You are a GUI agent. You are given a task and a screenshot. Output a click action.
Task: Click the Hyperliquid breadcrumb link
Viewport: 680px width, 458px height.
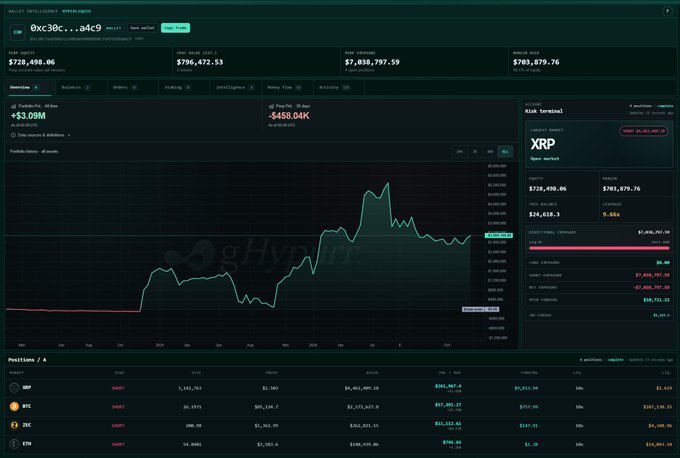tap(76, 11)
